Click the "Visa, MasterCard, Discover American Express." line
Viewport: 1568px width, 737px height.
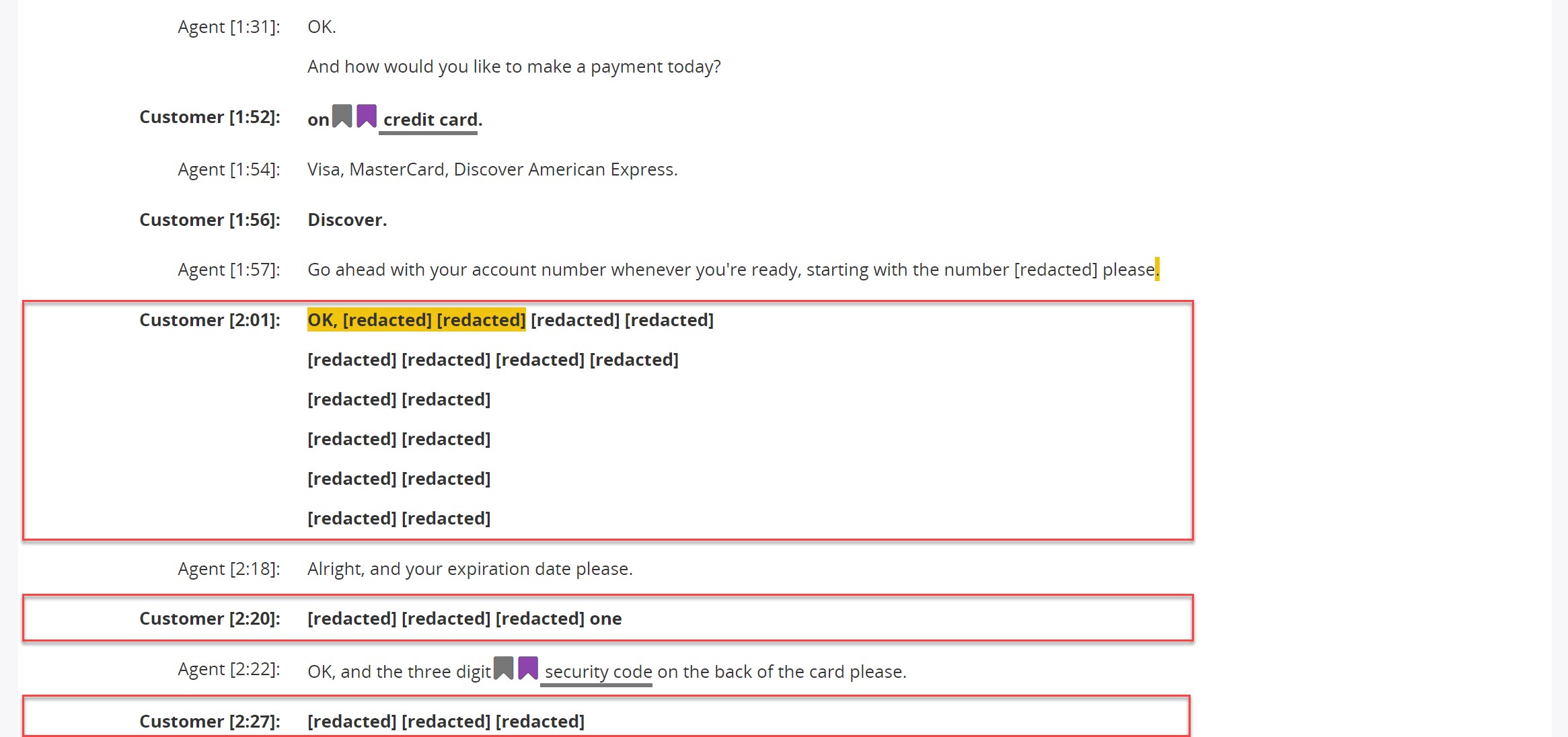[x=492, y=169]
